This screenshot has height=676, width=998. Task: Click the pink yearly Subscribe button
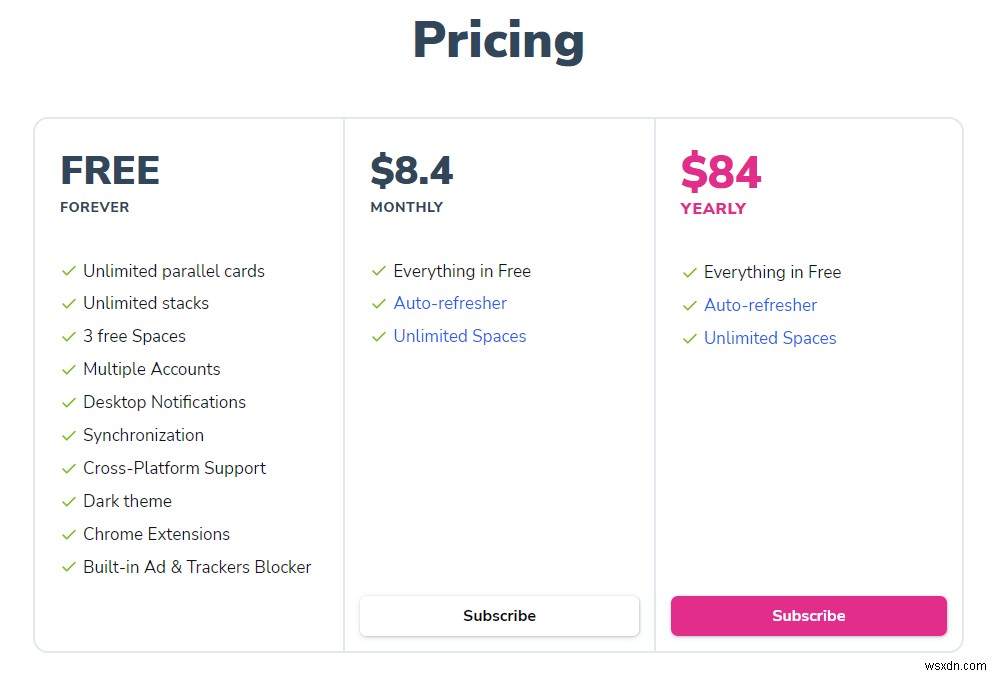[808, 616]
